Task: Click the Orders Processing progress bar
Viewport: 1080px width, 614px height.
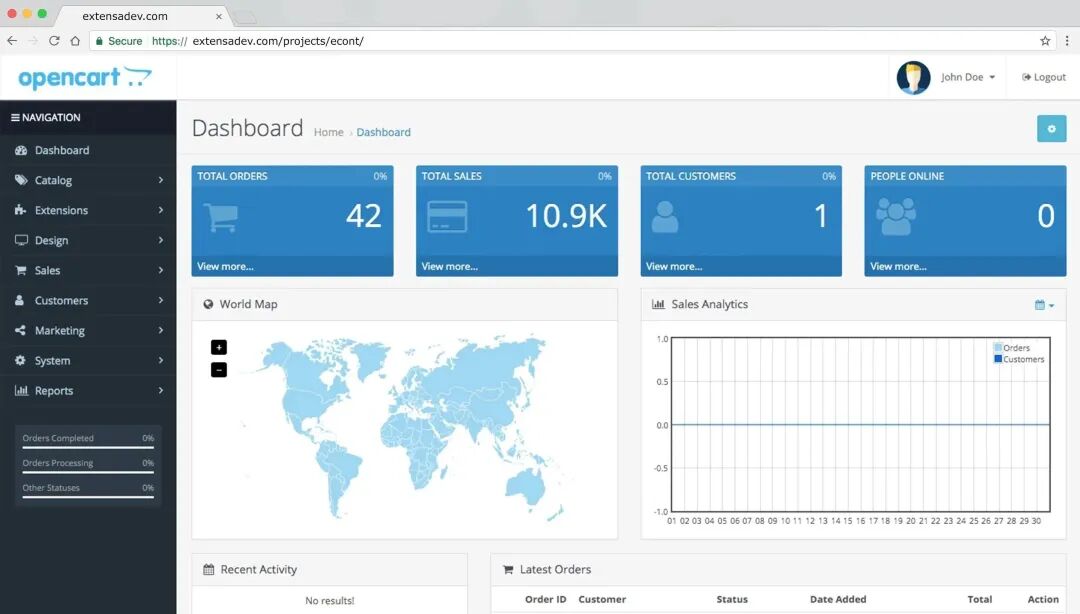Action: [88, 473]
